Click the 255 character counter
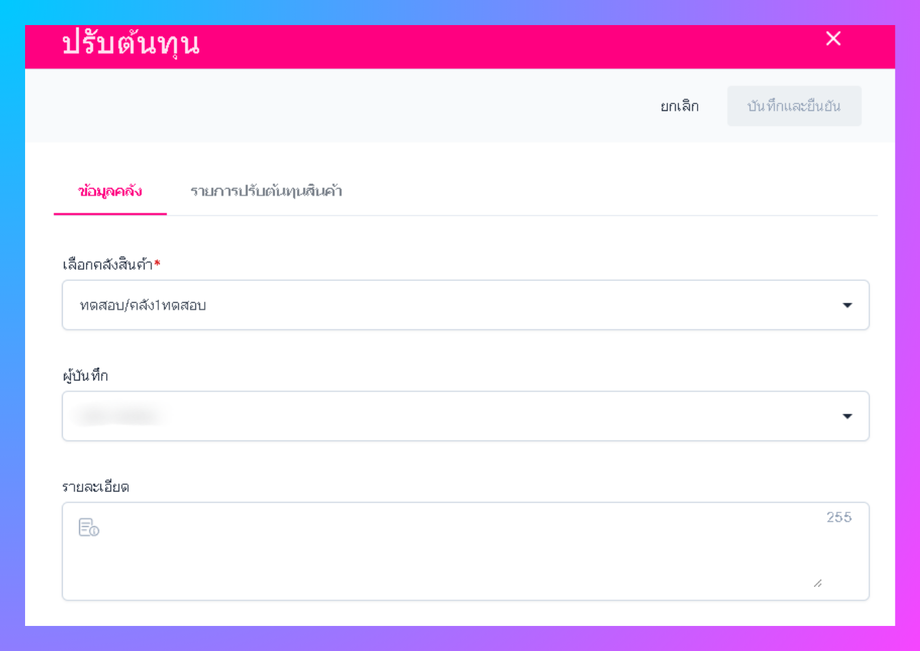920x651 pixels. tap(839, 517)
